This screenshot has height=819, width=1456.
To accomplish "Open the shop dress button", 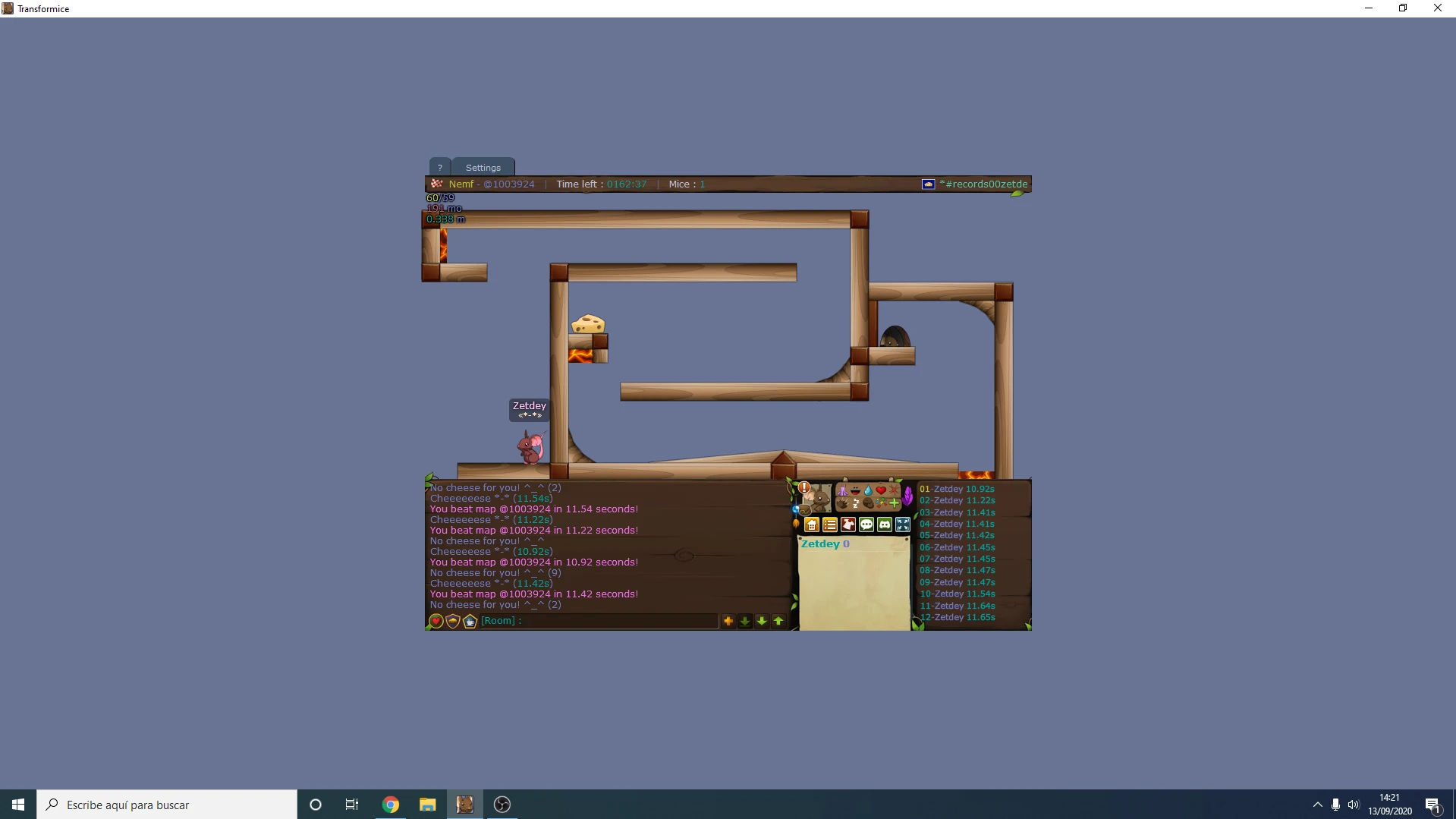I will coord(848,524).
